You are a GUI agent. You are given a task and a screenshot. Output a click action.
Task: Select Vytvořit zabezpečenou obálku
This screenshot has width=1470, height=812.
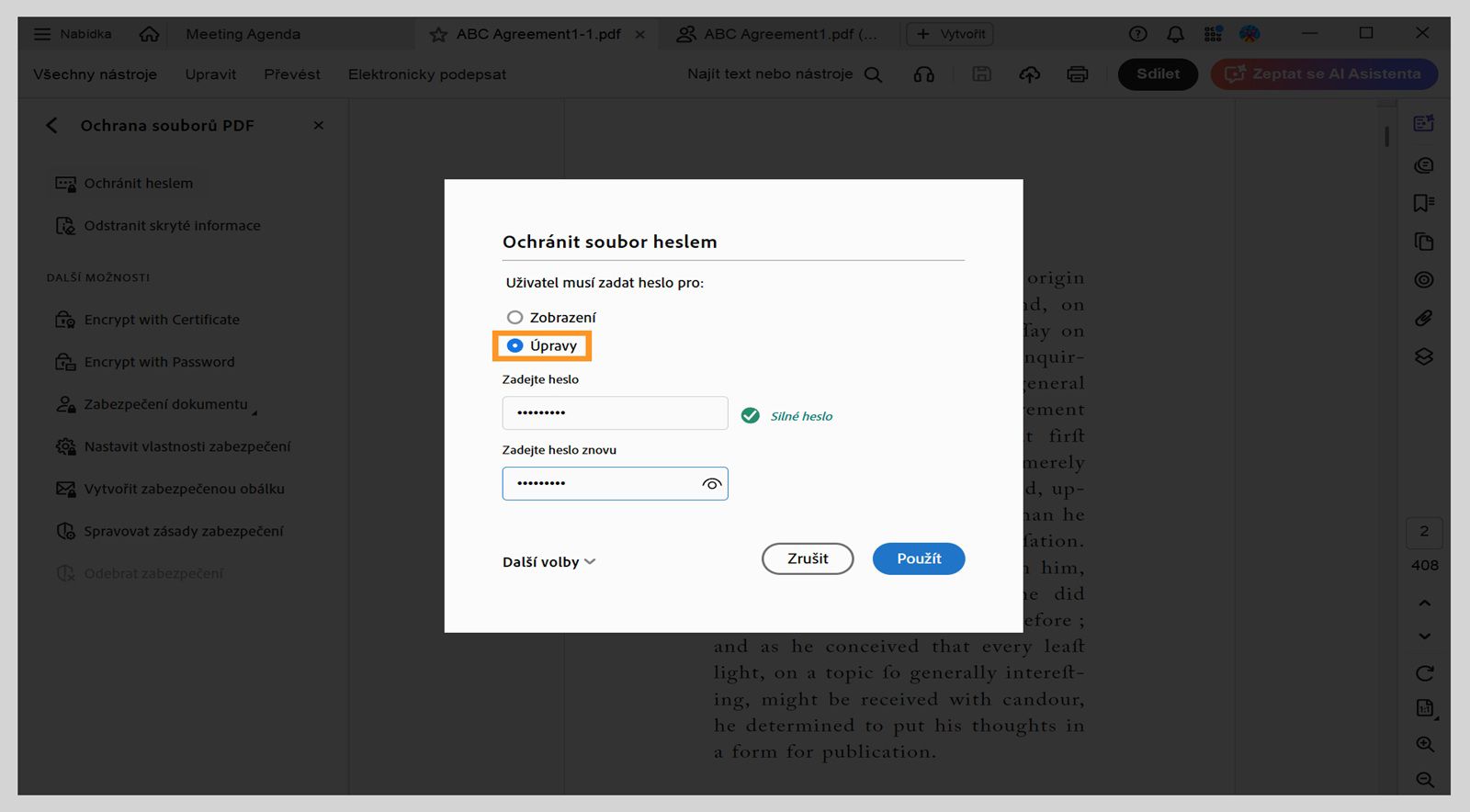click(170, 489)
